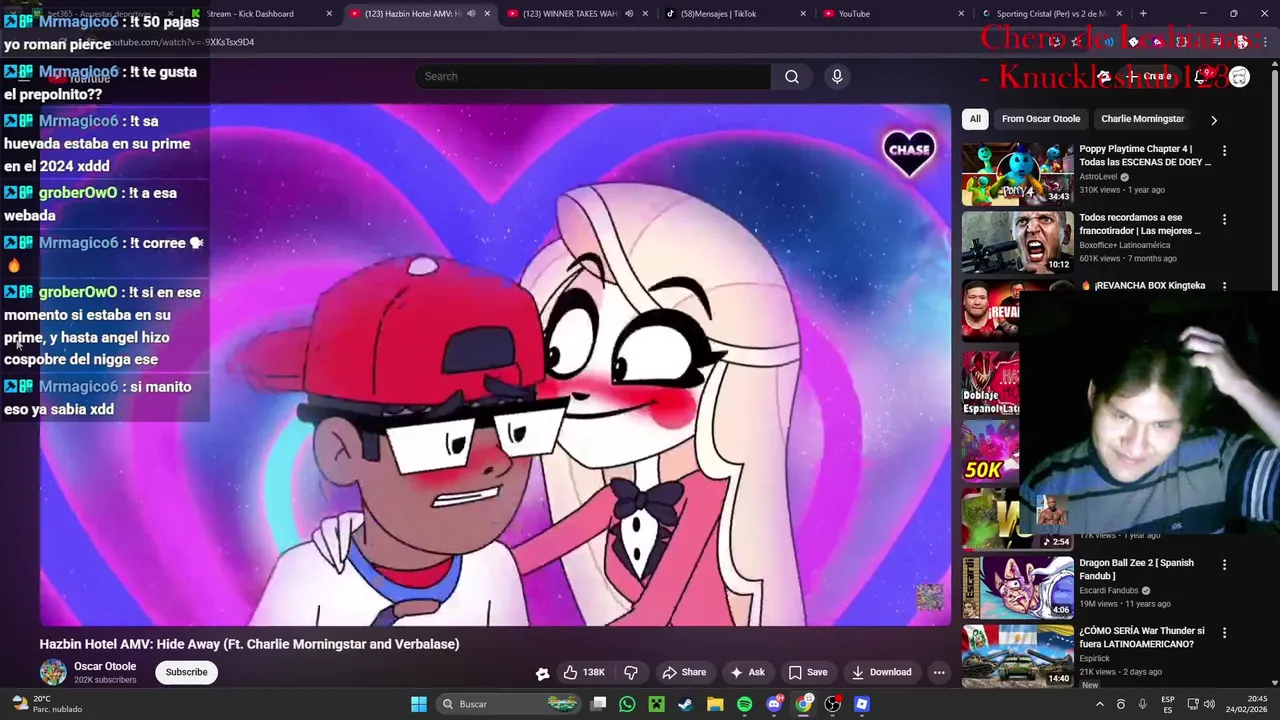The height and width of the screenshot is (720, 1280).
Task: Open options for ¿CÓMO SERÍA War Thunder video
Action: pos(1224,633)
